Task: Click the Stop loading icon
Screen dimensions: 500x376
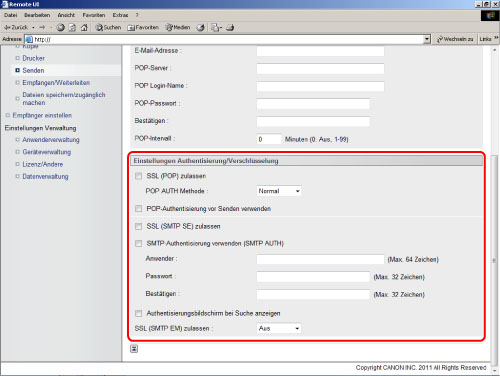Action: [60, 27]
